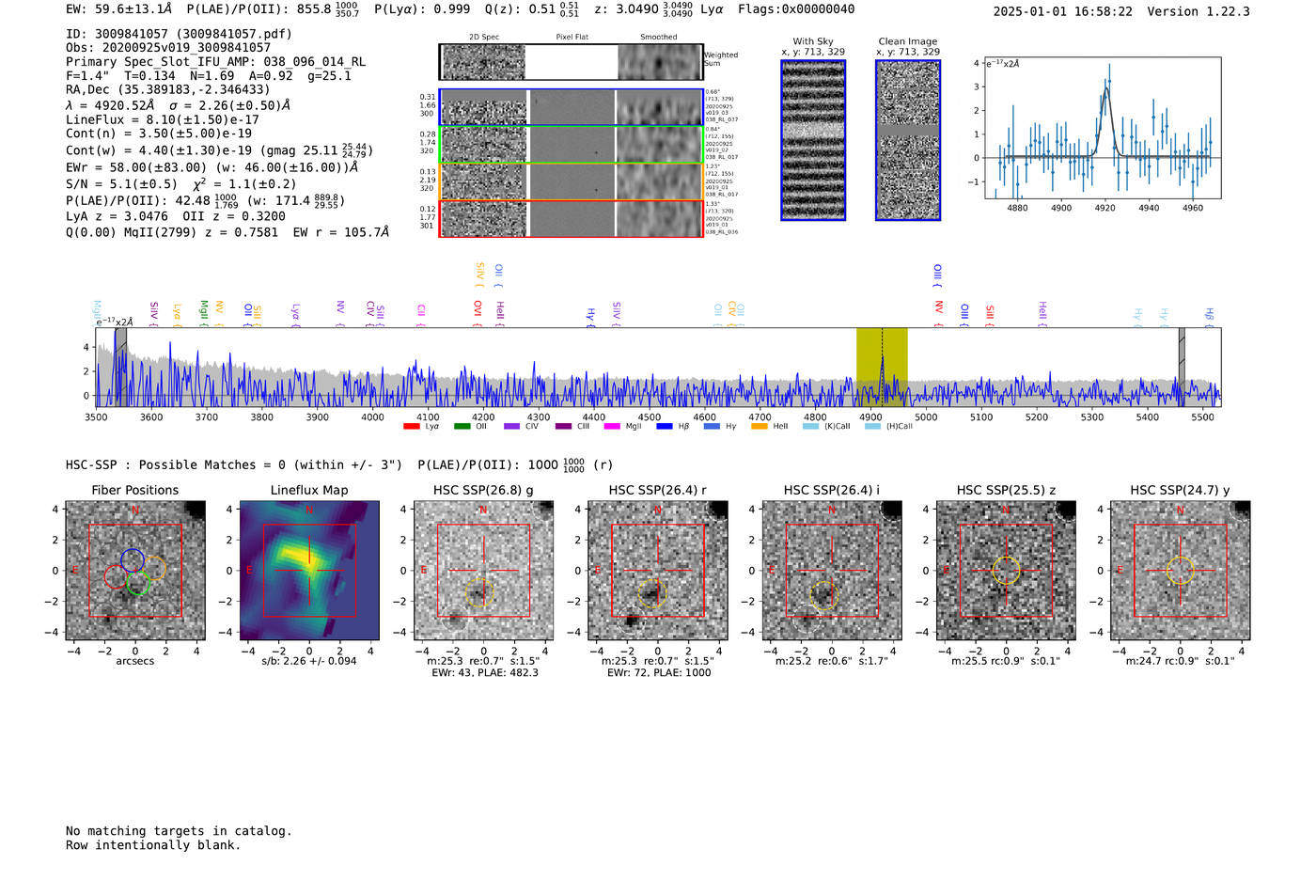1316x896 pixels.
Task: Click the purple CIV legend swatch
Action: point(511,427)
